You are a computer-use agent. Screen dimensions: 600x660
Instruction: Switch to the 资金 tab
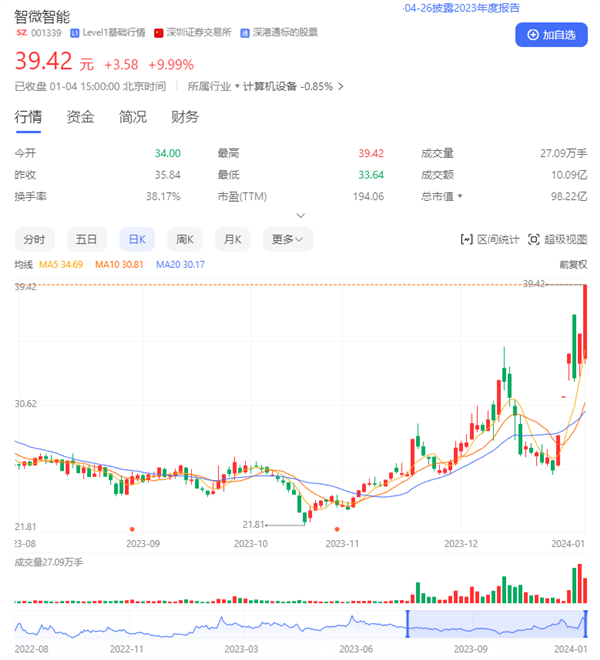[x=80, y=117]
